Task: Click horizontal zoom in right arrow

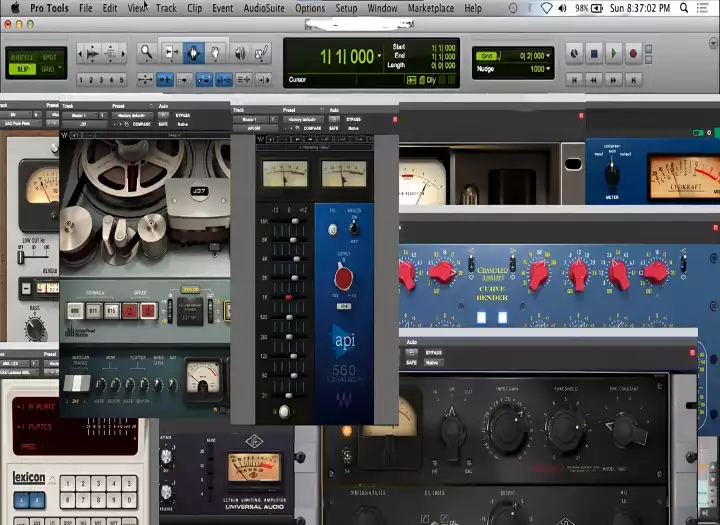Action: (123, 54)
